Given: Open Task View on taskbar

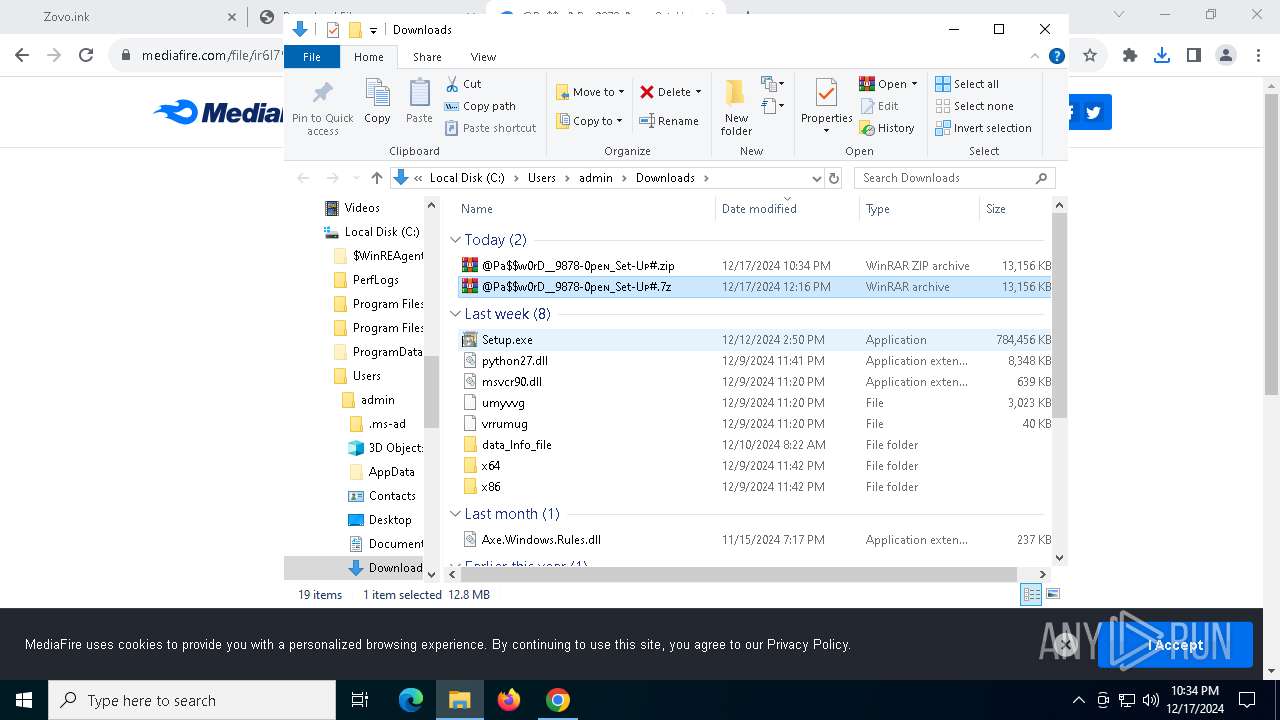Looking at the screenshot, I should point(360,700).
